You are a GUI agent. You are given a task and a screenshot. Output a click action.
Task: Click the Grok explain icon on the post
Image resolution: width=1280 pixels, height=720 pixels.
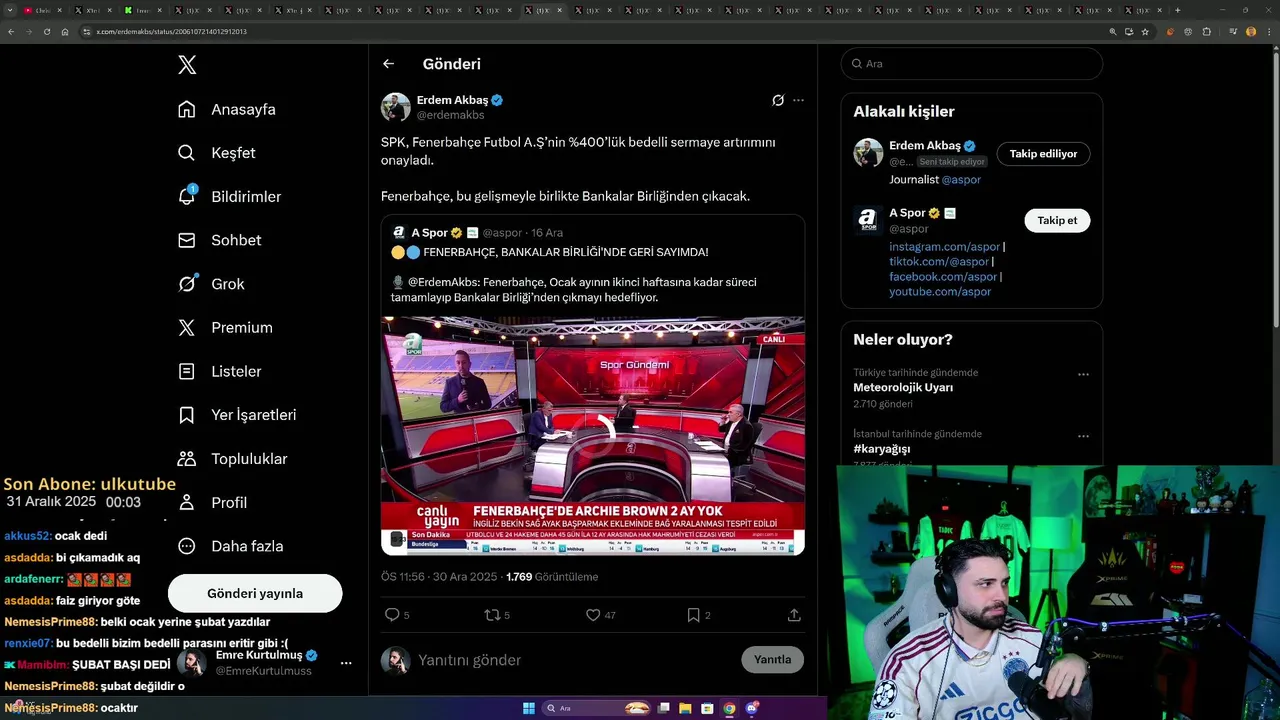pos(778,100)
